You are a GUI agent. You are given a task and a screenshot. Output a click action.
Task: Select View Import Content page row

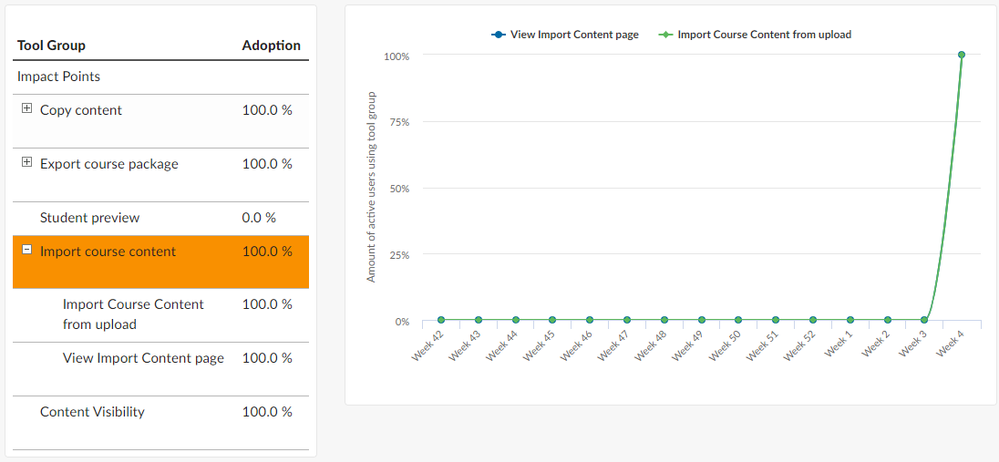tap(143, 358)
